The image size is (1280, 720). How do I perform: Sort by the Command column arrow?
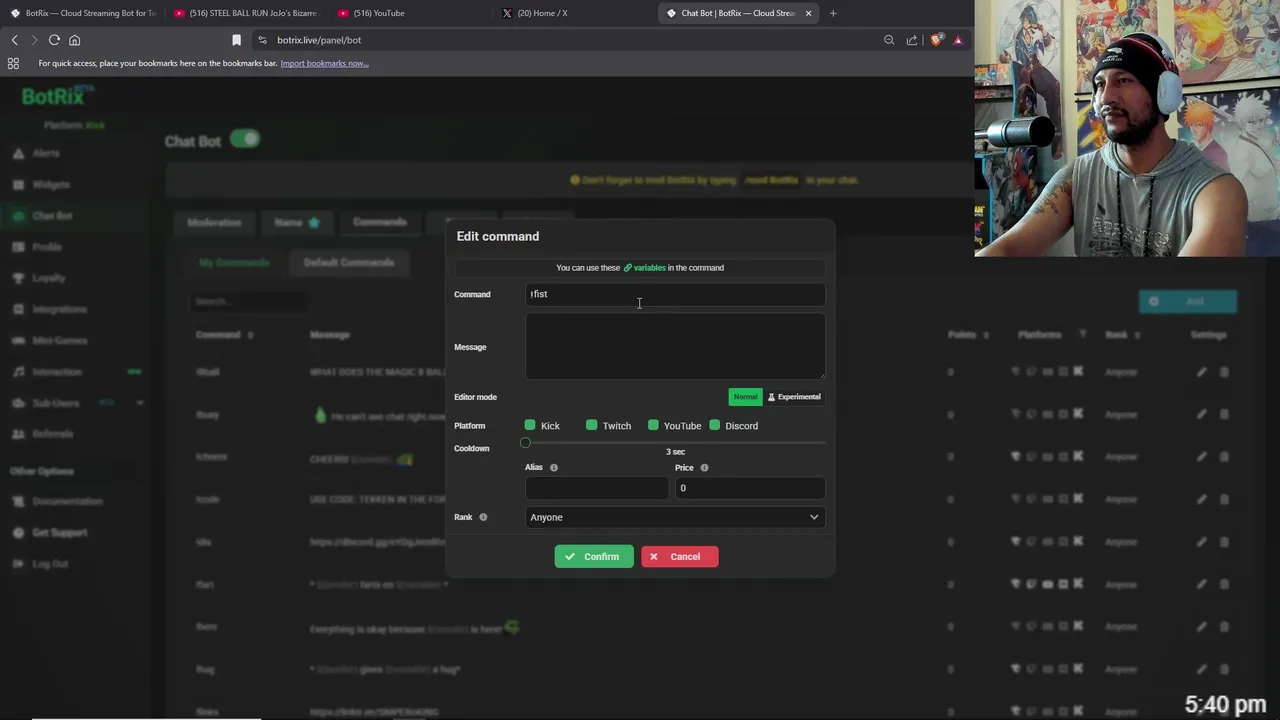pyautogui.click(x=250, y=335)
